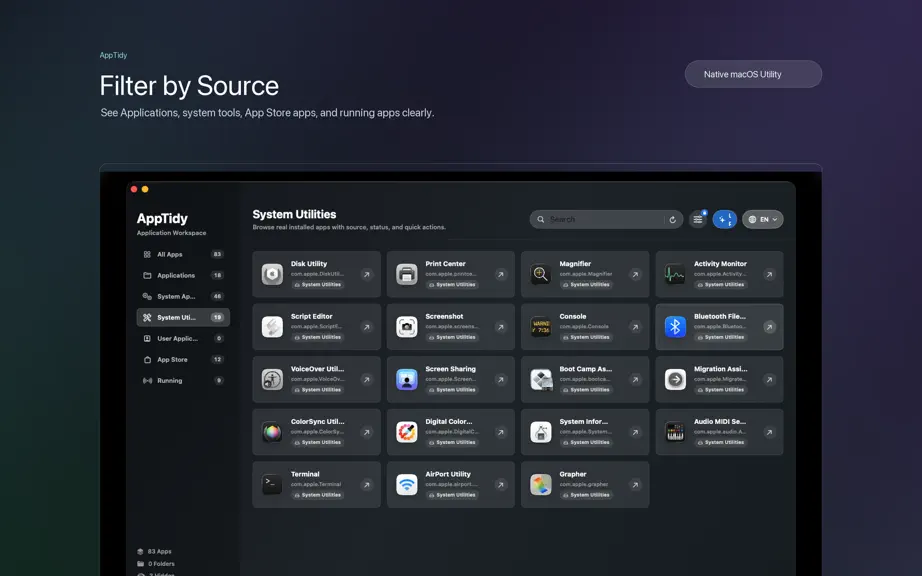Select the Audio MIDI Setup icon

click(x=675, y=432)
